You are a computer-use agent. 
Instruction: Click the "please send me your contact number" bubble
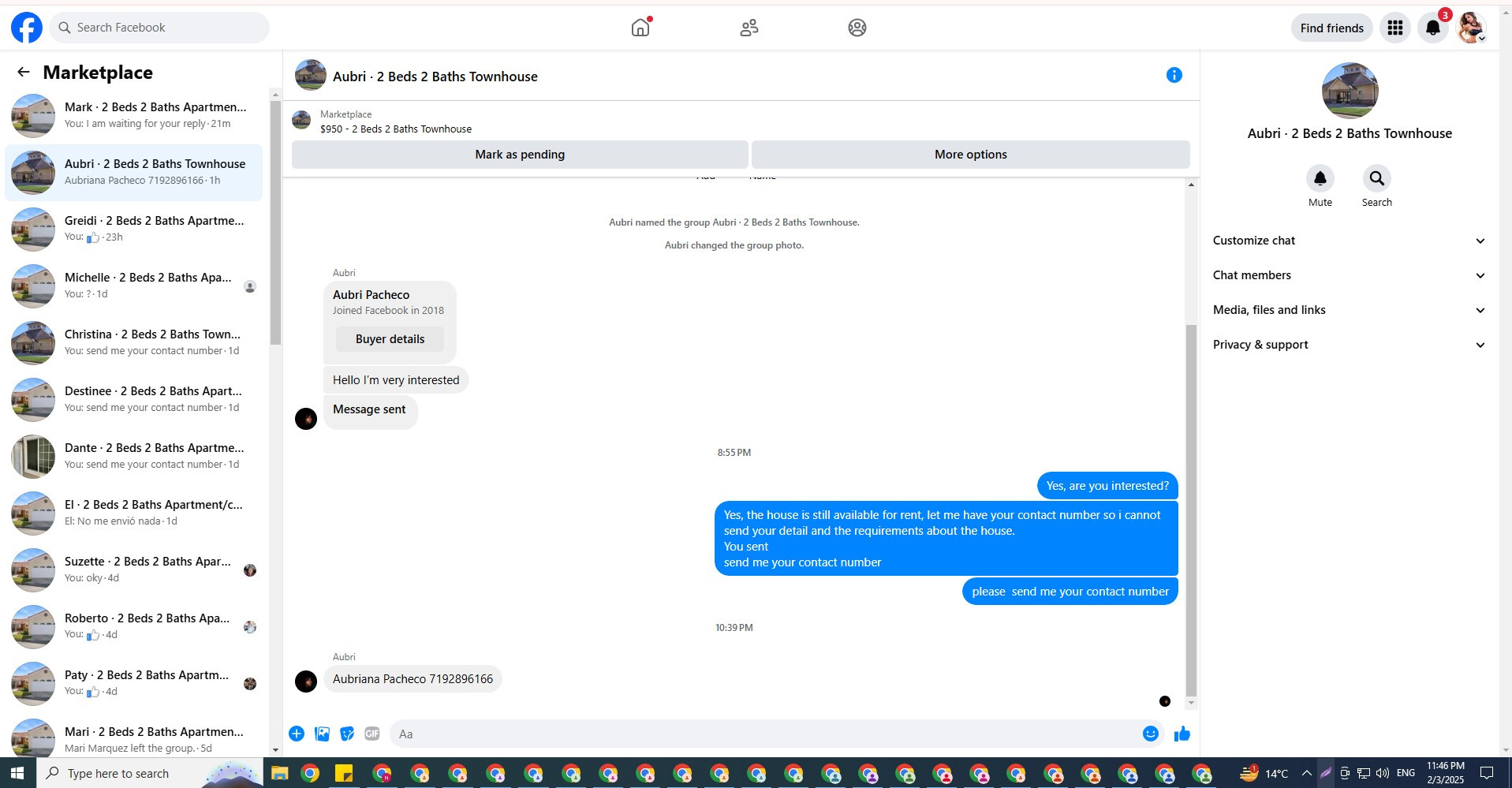click(x=1070, y=592)
